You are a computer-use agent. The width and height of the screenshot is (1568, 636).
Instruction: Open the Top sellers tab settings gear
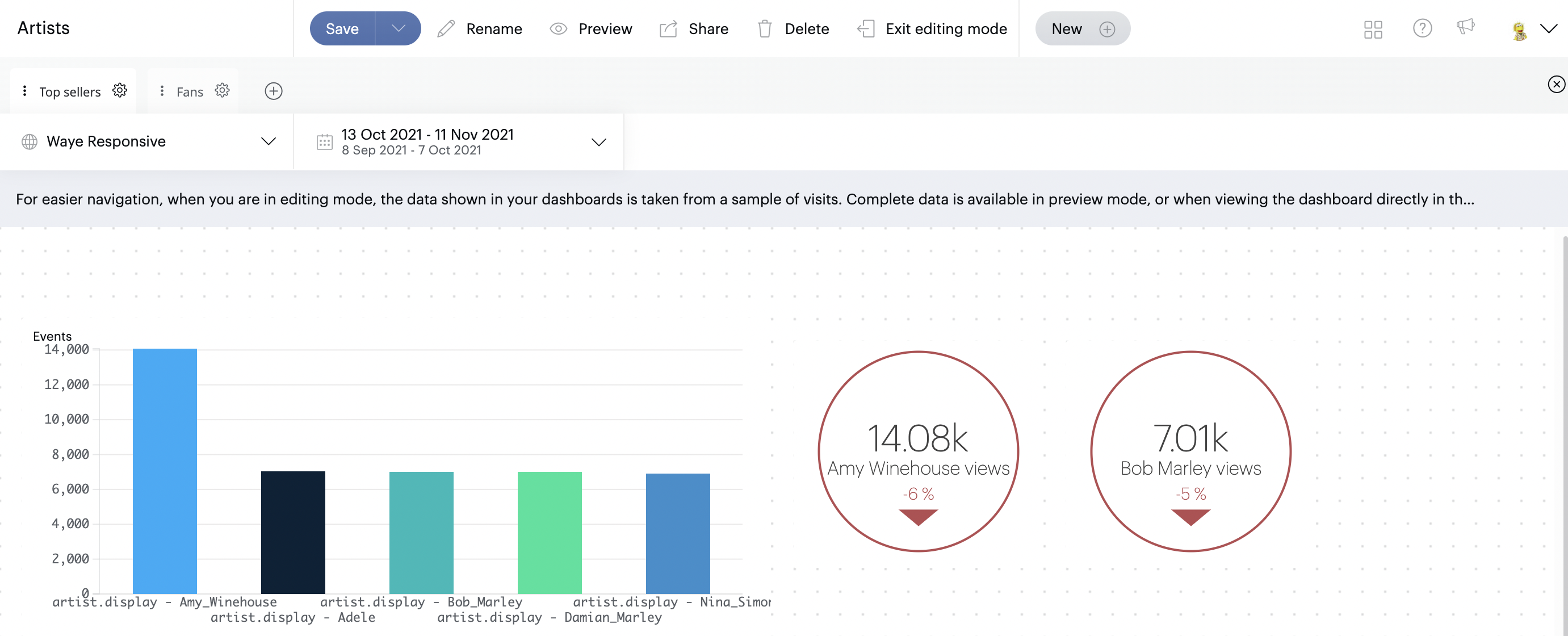click(120, 91)
